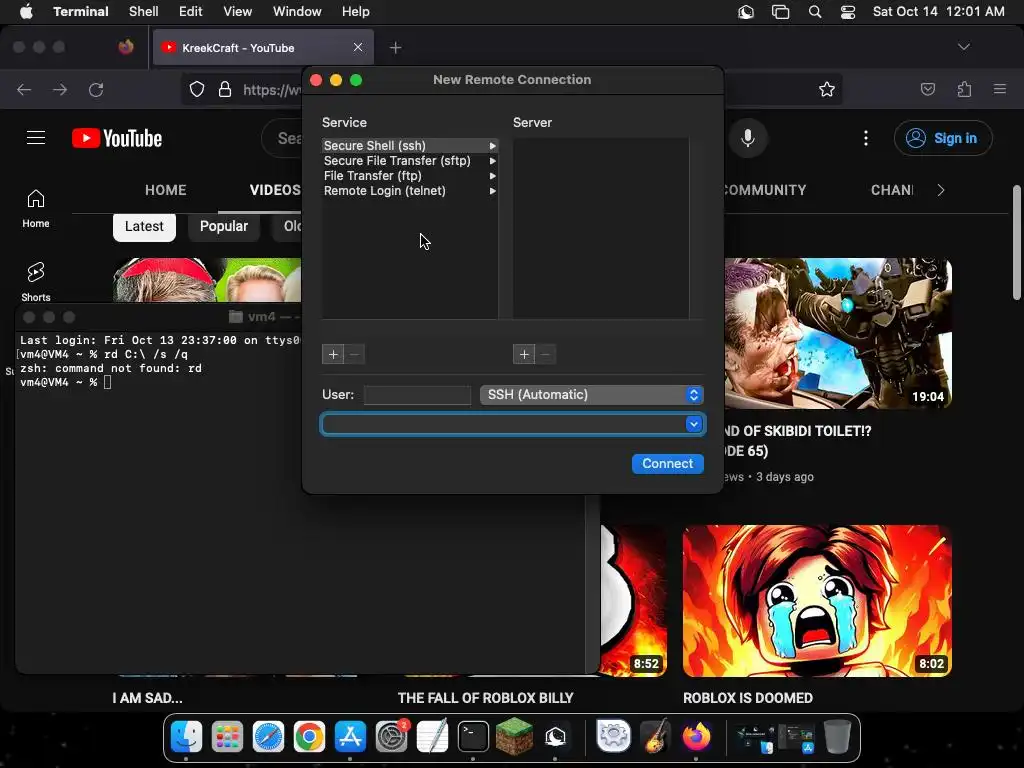Select the KreekCraft - YouTube tab

(263, 48)
